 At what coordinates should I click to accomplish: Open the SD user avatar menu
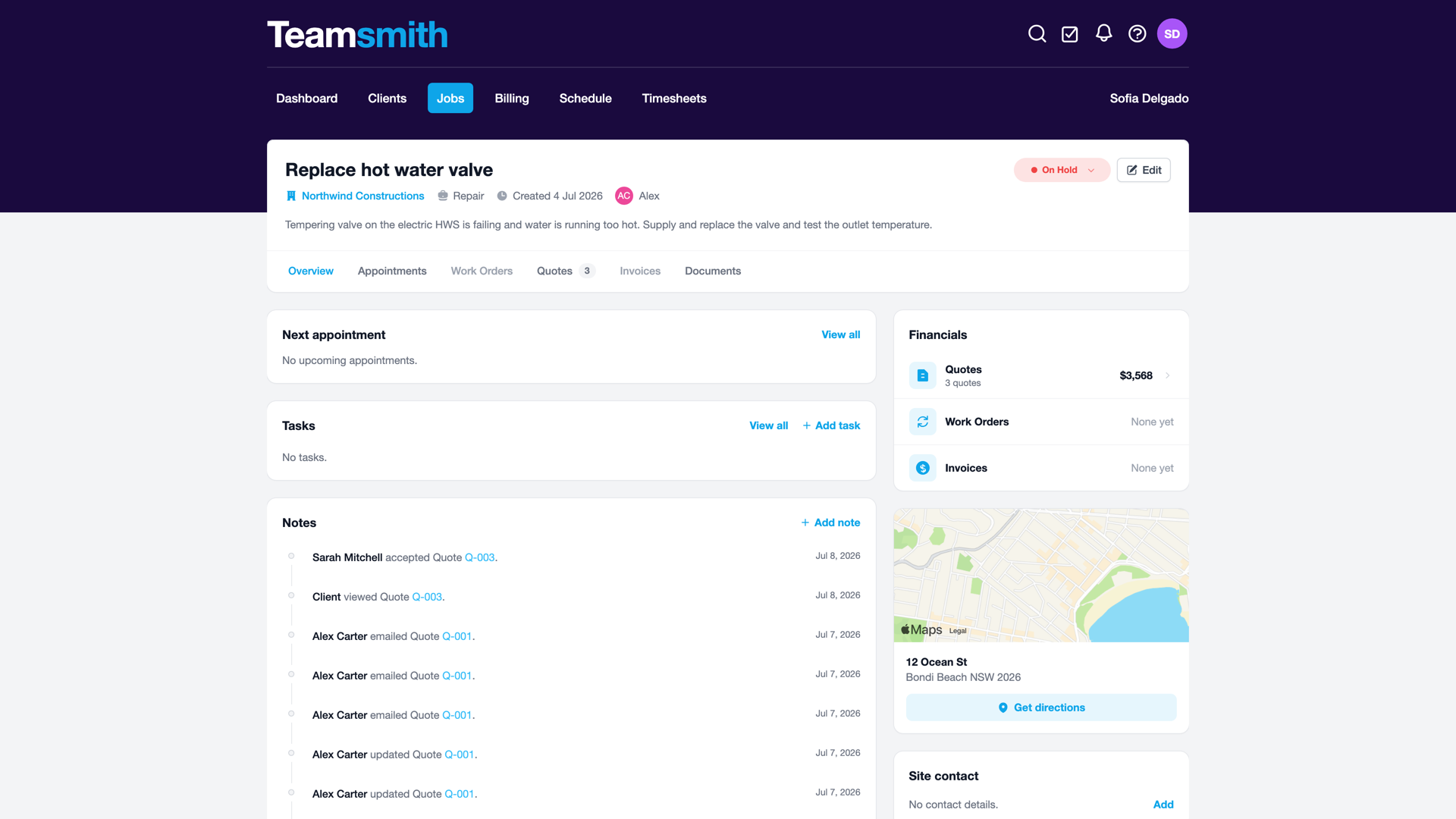[1172, 34]
